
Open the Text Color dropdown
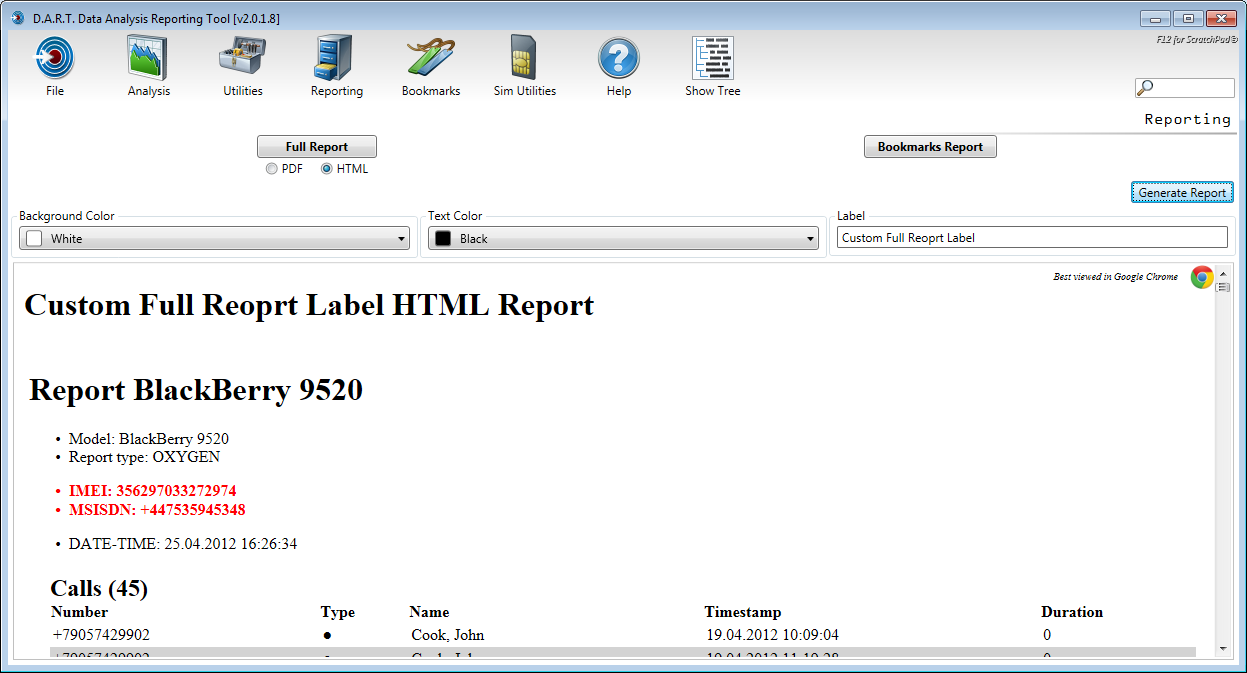[x=624, y=239]
